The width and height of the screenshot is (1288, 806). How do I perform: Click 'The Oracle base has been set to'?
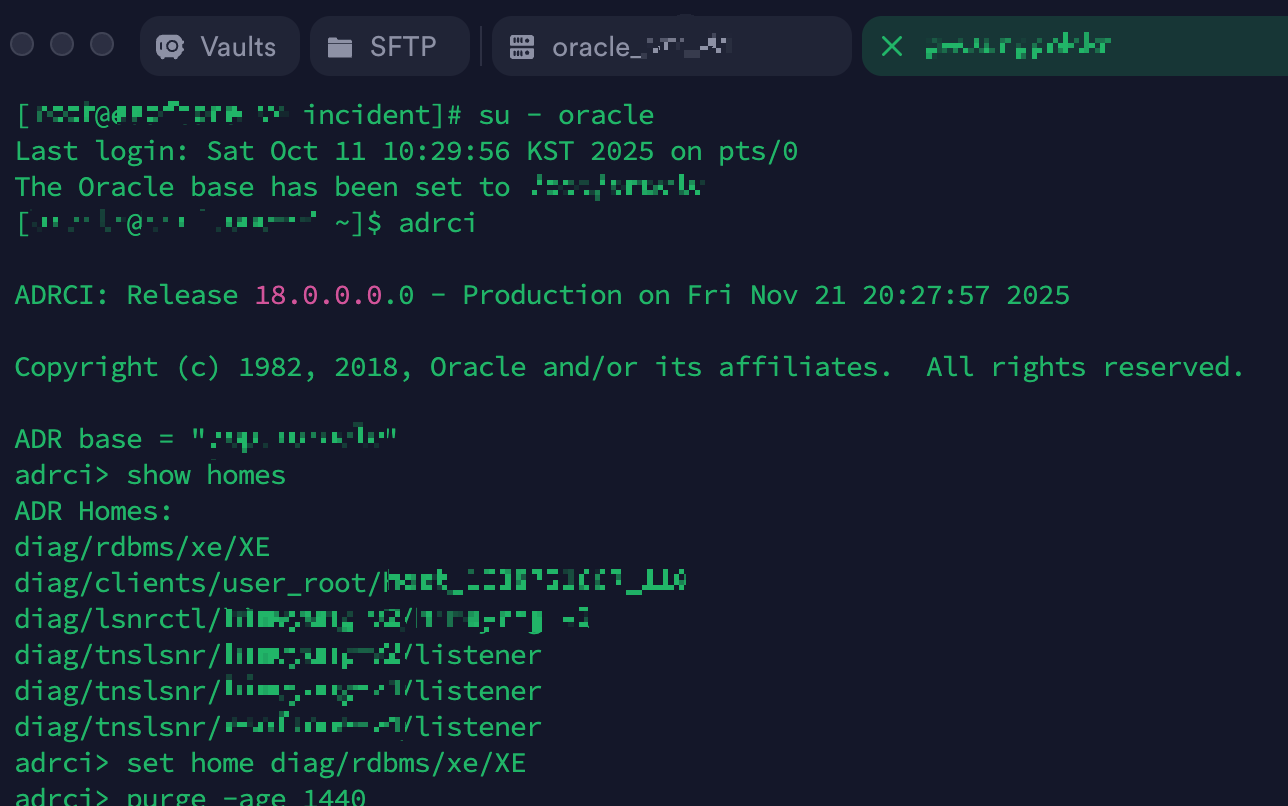coord(262,187)
